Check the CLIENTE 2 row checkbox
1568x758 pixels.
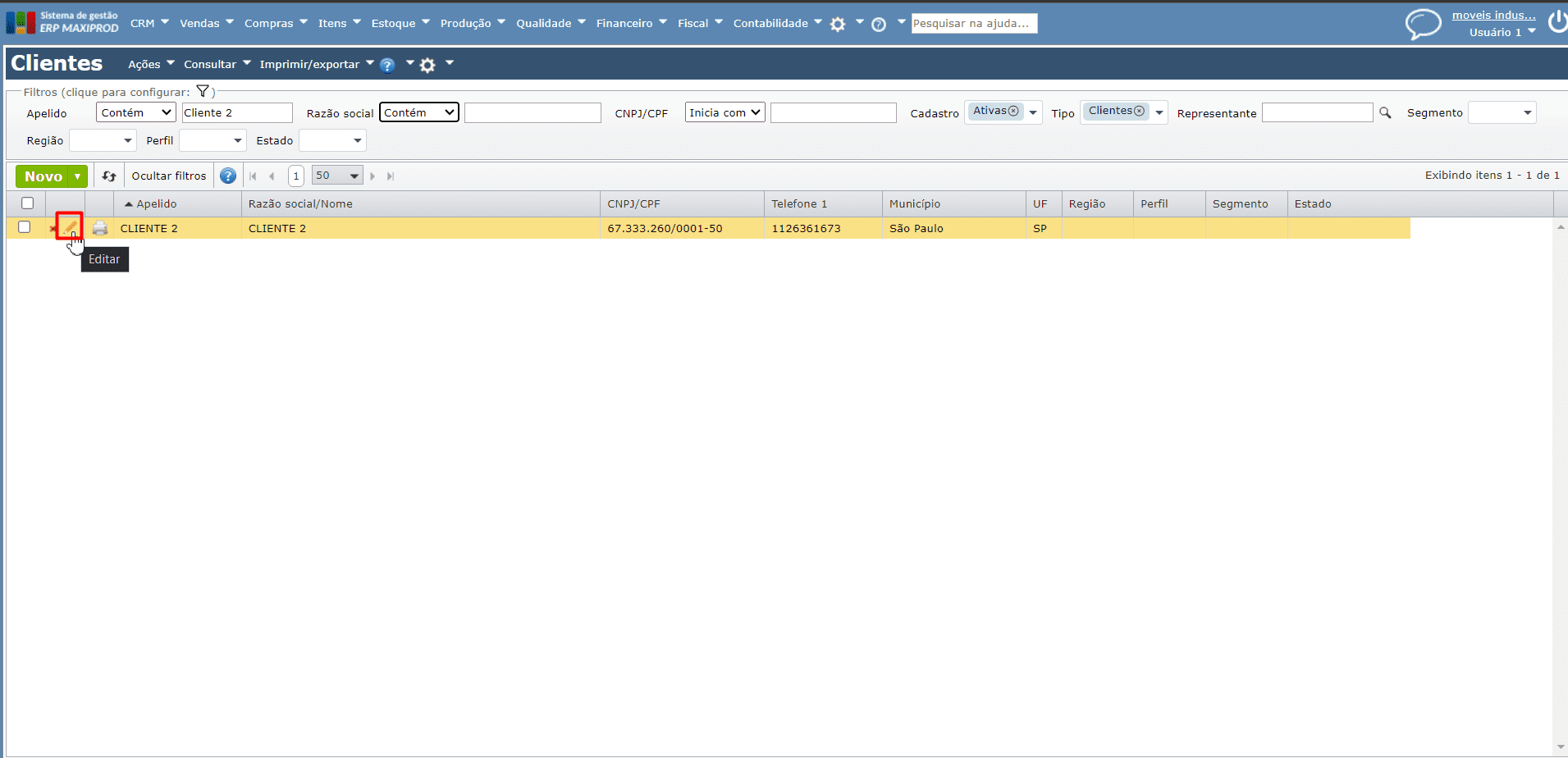coord(25,227)
